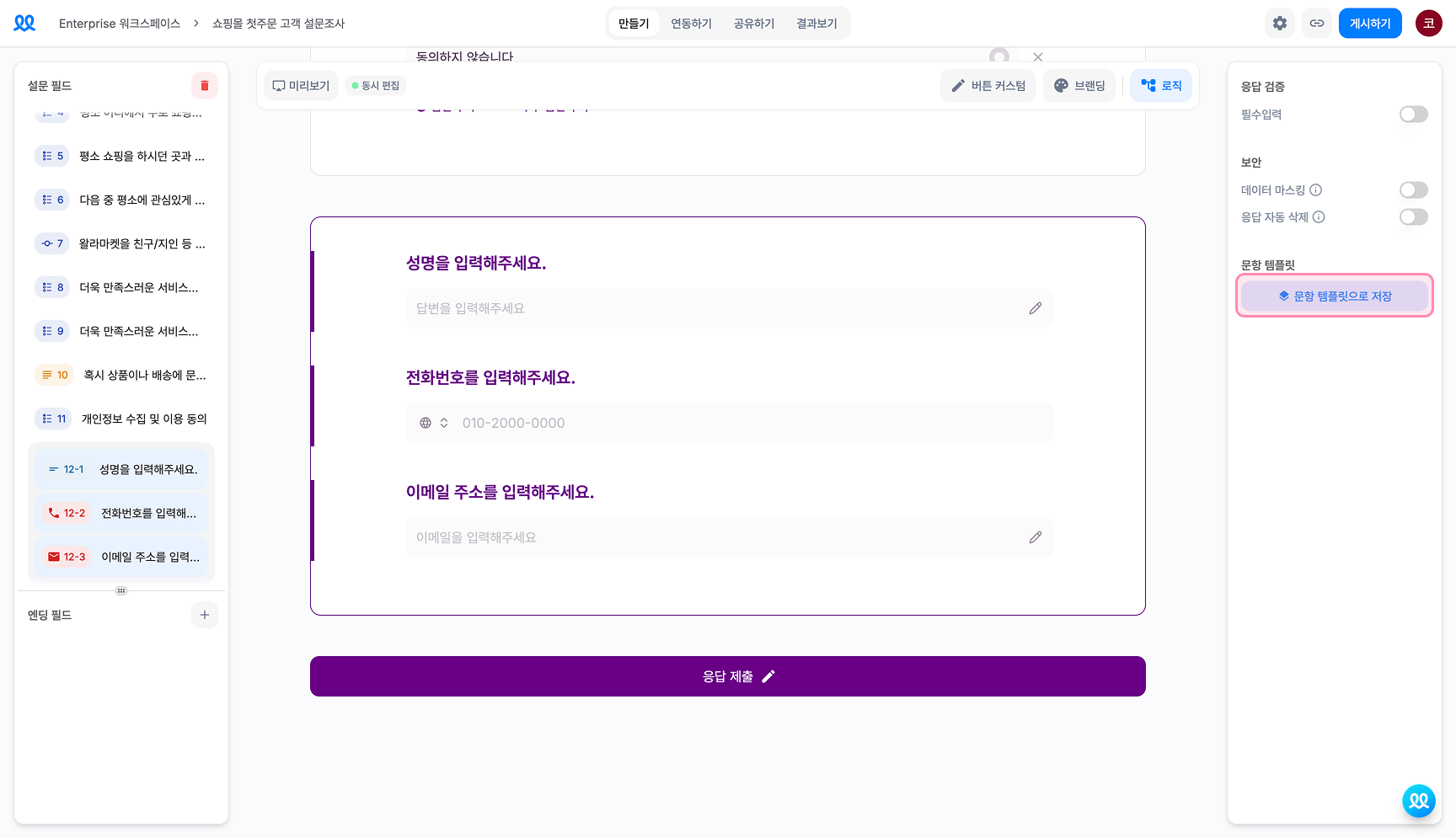Switch to 연동하기 tab
This screenshot has width=1456, height=838.
[x=691, y=24]
